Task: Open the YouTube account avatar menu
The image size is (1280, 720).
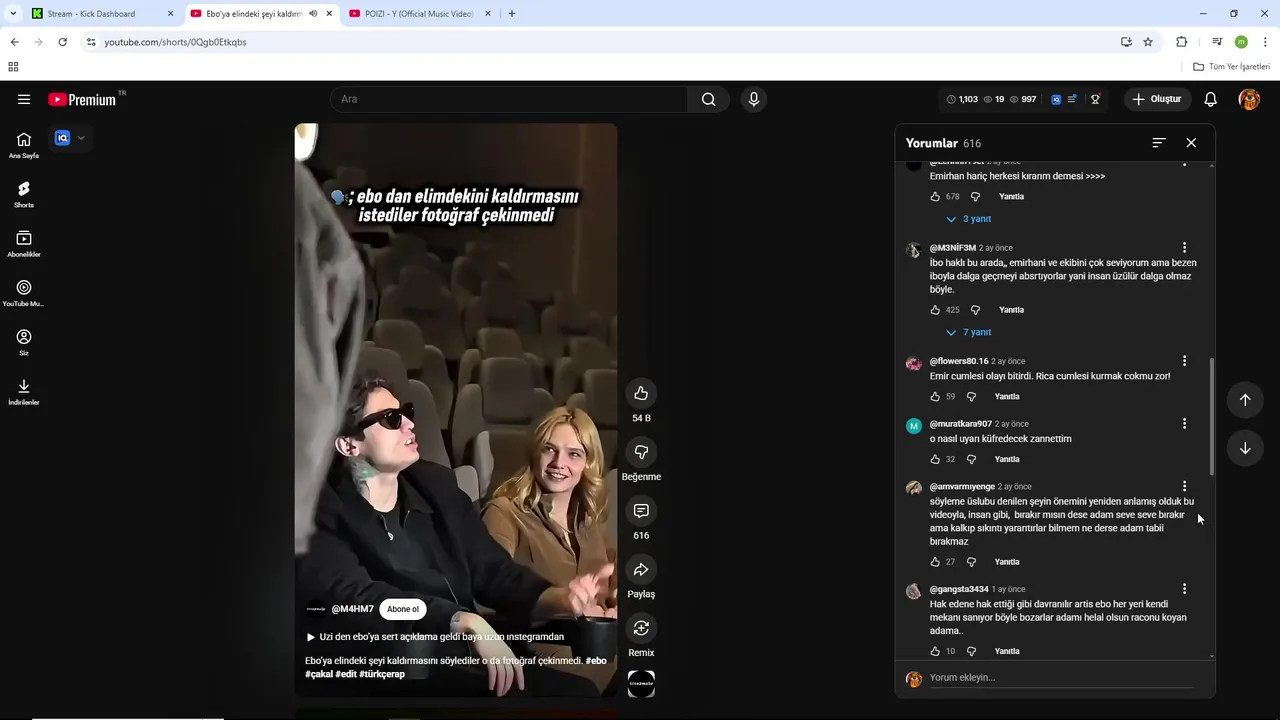Action: click(1249, 99)
